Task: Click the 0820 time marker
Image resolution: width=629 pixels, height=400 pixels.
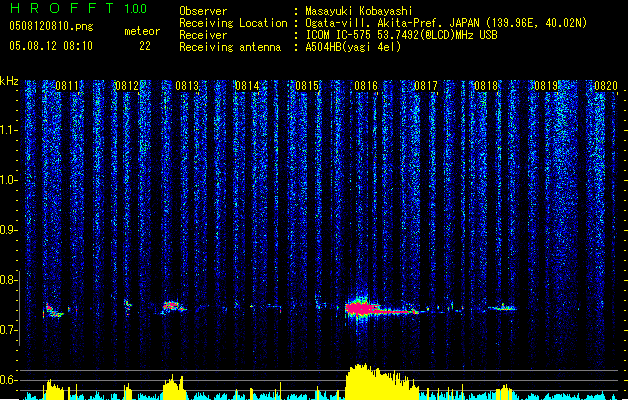Action: click(x=606, y=86)
